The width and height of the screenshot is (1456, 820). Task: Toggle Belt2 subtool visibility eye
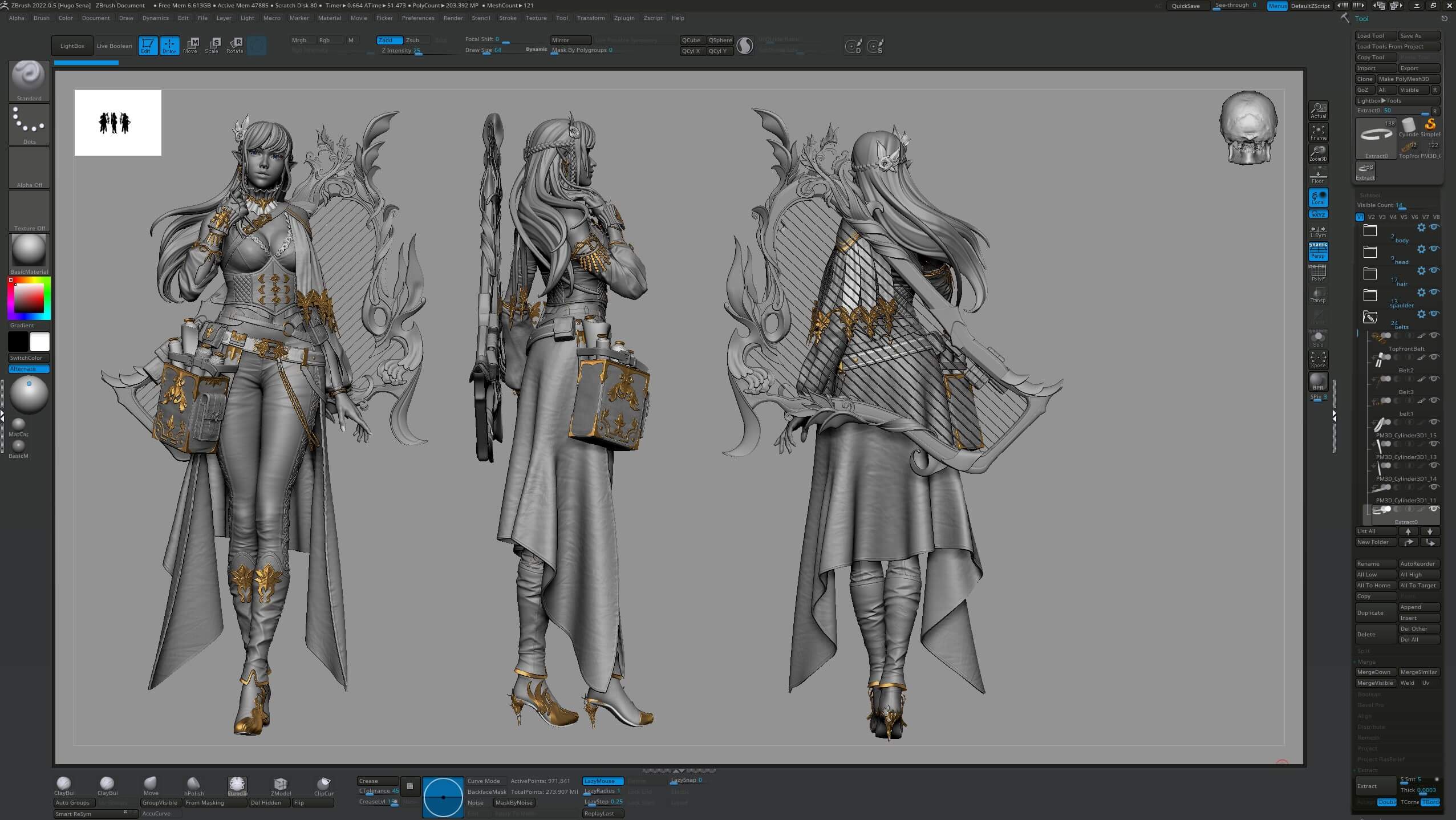pyautogui.click(x=1434, y=357)
